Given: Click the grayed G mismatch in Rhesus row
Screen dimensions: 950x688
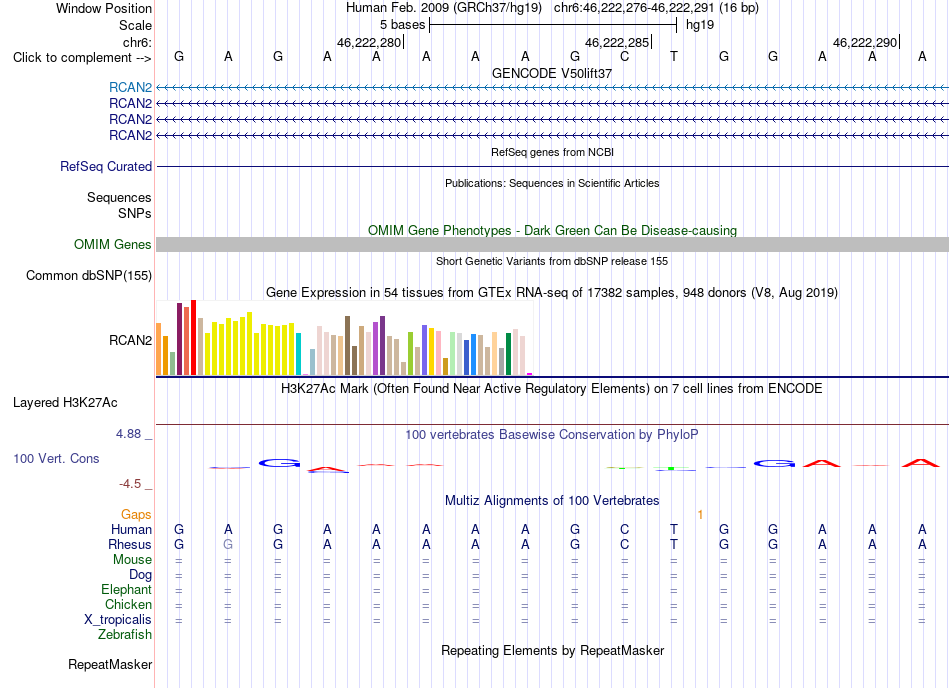Looking at the screenshot, I should [x=228, y=544].
